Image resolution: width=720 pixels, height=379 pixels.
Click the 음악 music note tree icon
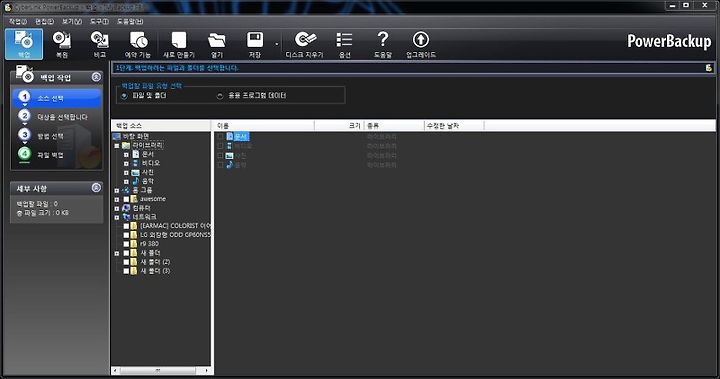click(x=135, y=181)
